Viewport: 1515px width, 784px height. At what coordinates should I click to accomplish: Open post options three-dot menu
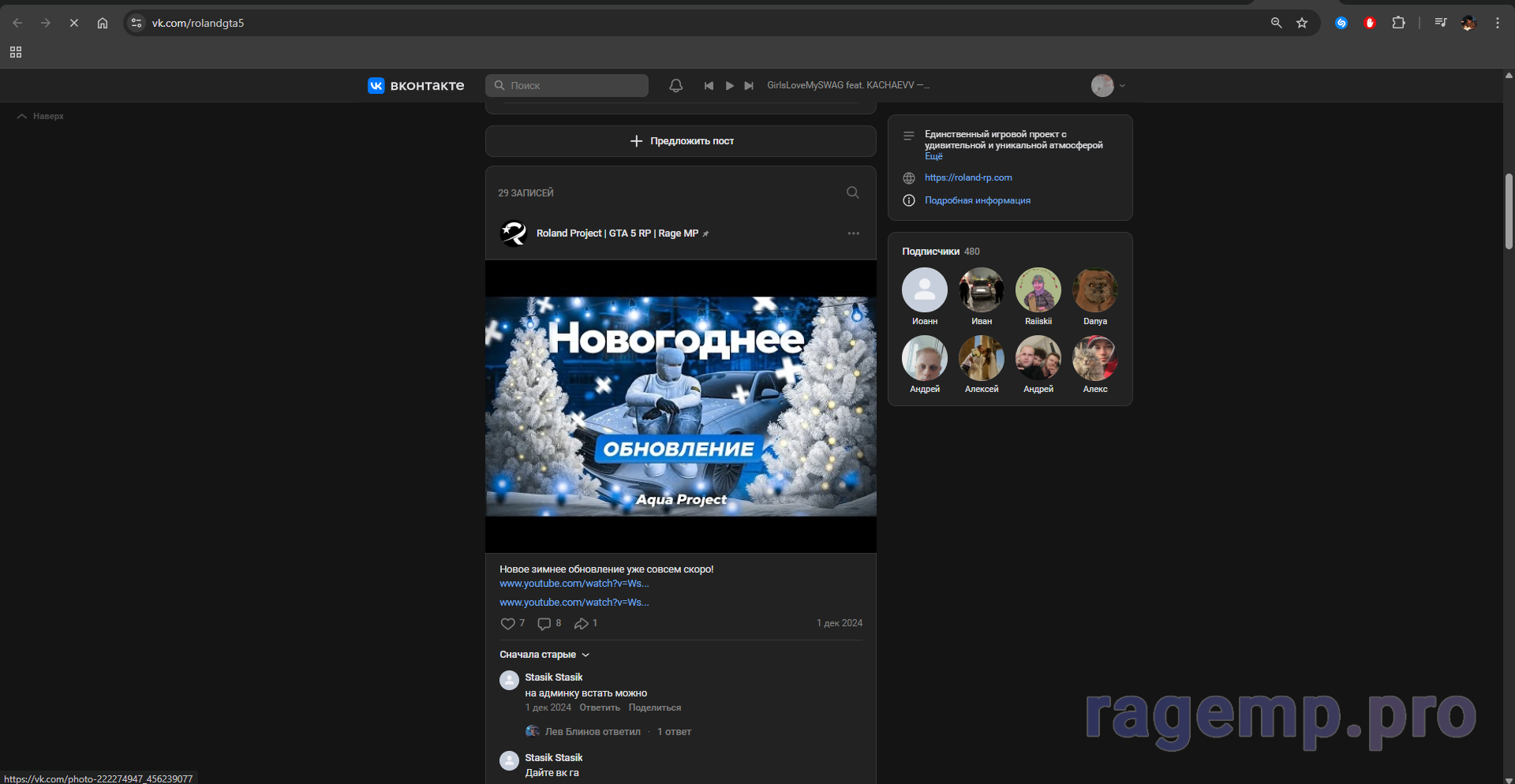click(x=853, y=233)
